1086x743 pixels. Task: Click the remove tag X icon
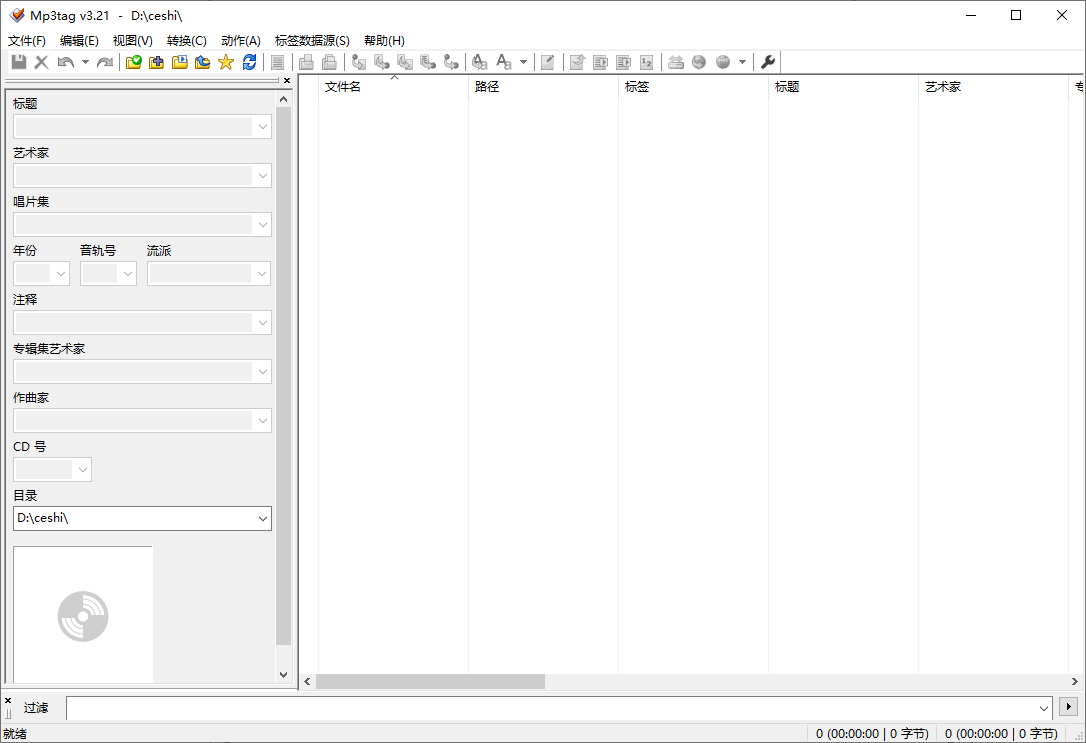pyautogui.click(x=42, y=62)
